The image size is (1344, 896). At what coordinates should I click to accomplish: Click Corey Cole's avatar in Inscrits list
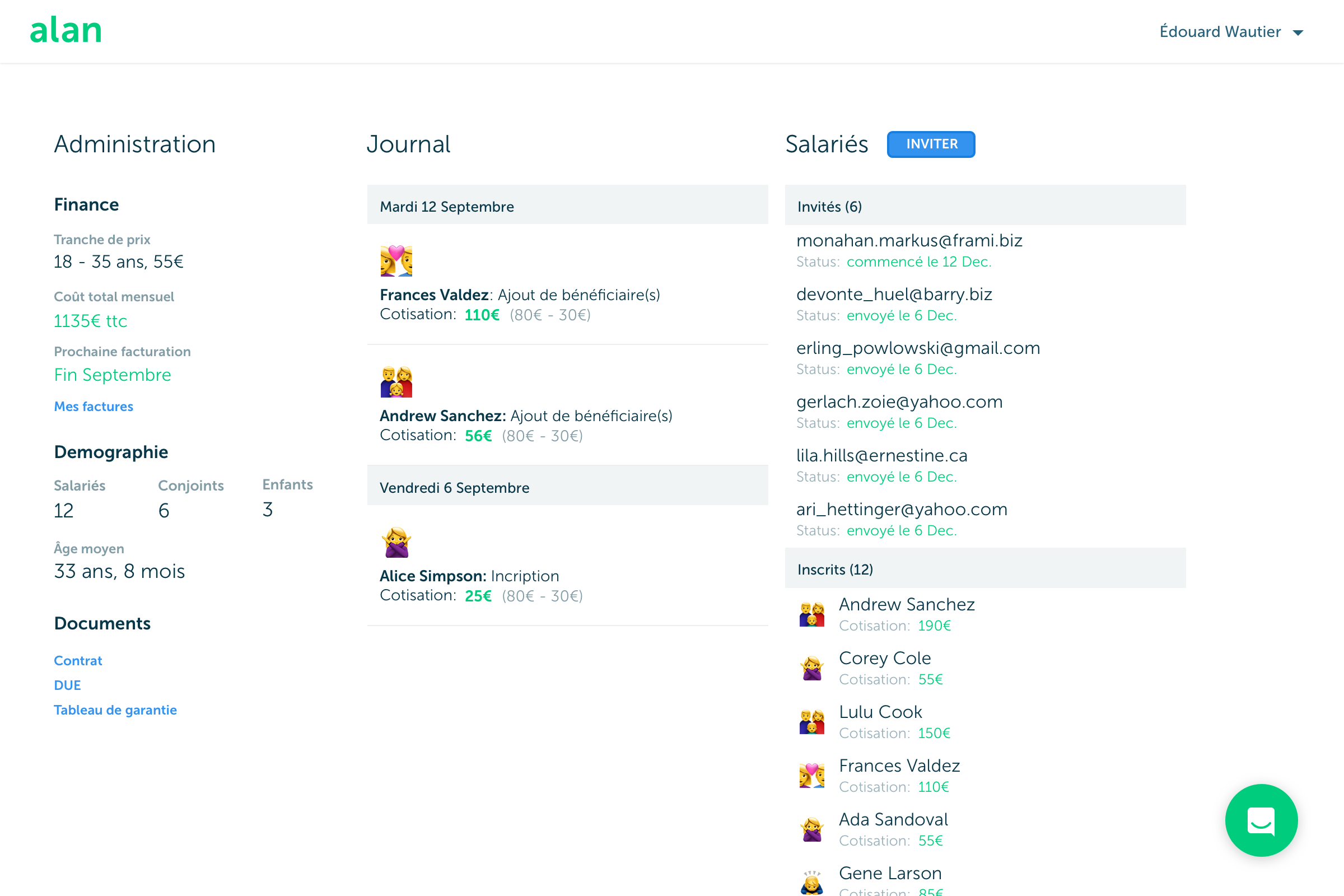811,668
